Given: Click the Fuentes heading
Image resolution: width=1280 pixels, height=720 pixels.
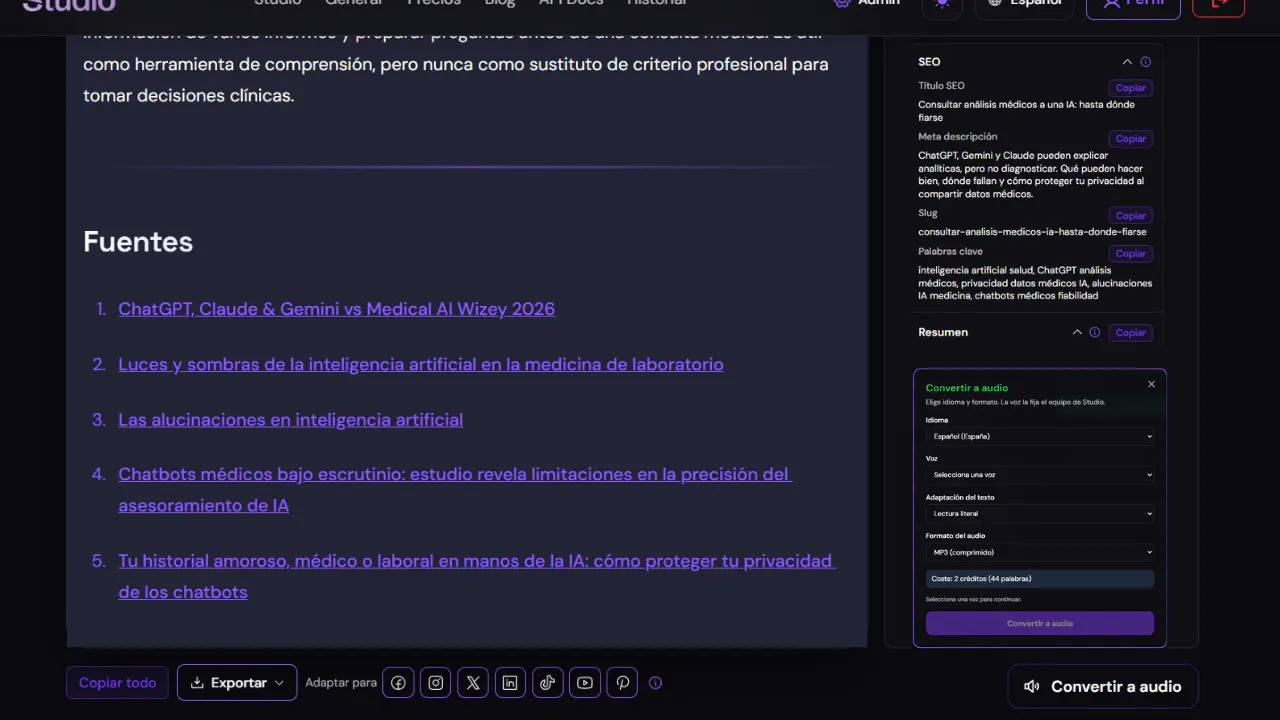Looking at the screenshot, I should click(138, 242).
